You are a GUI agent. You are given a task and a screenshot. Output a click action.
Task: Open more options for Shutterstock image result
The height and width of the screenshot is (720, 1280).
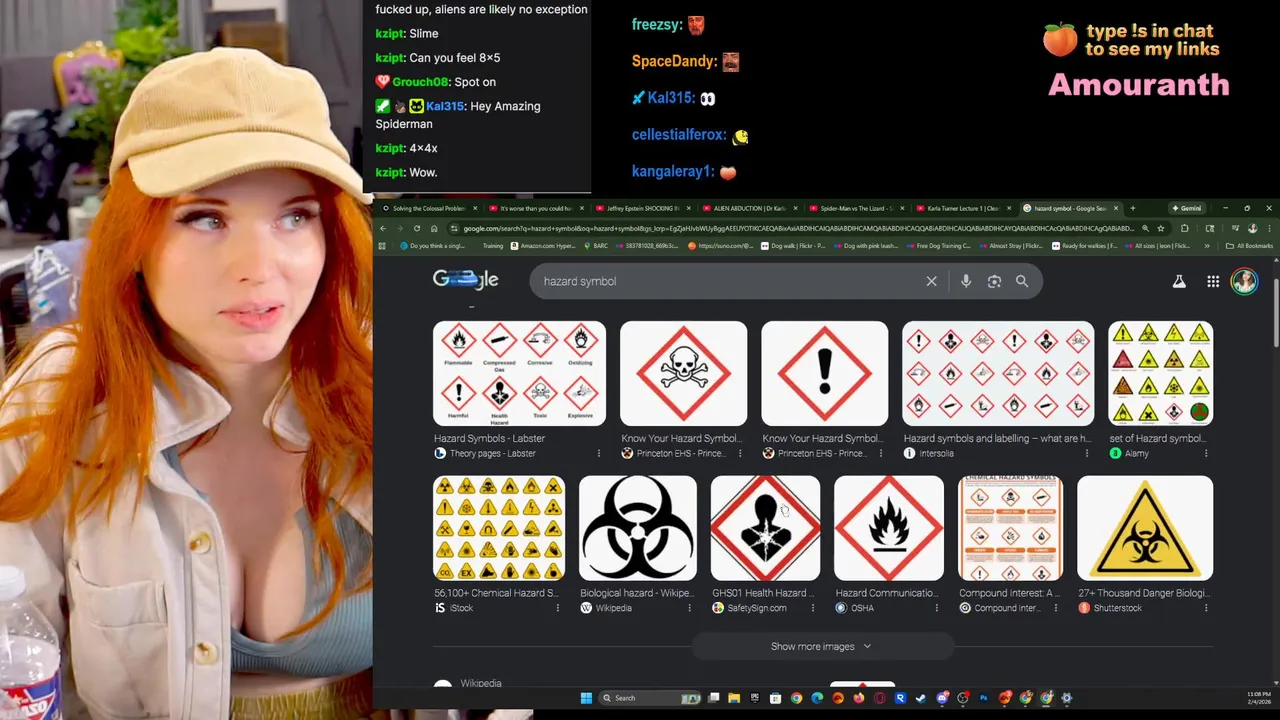[x=1206, y=608]
